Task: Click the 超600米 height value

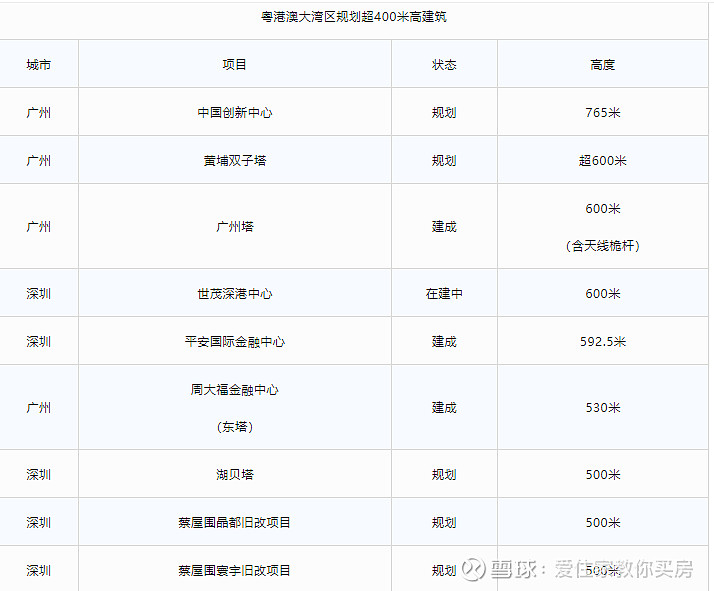Action: click(602, 160)
